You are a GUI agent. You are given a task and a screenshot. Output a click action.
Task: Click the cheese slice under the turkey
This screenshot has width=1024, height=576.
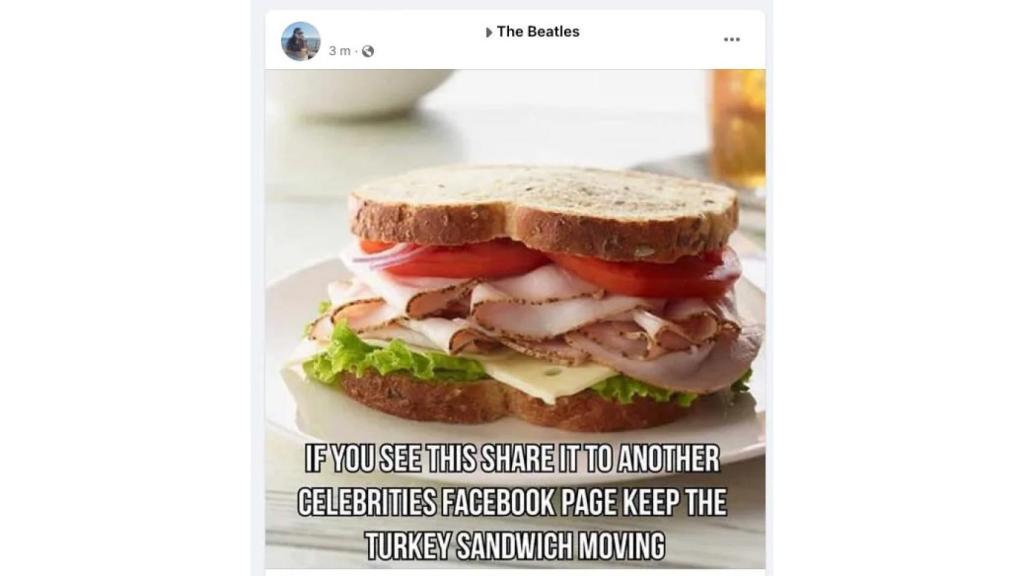(545, 377)
